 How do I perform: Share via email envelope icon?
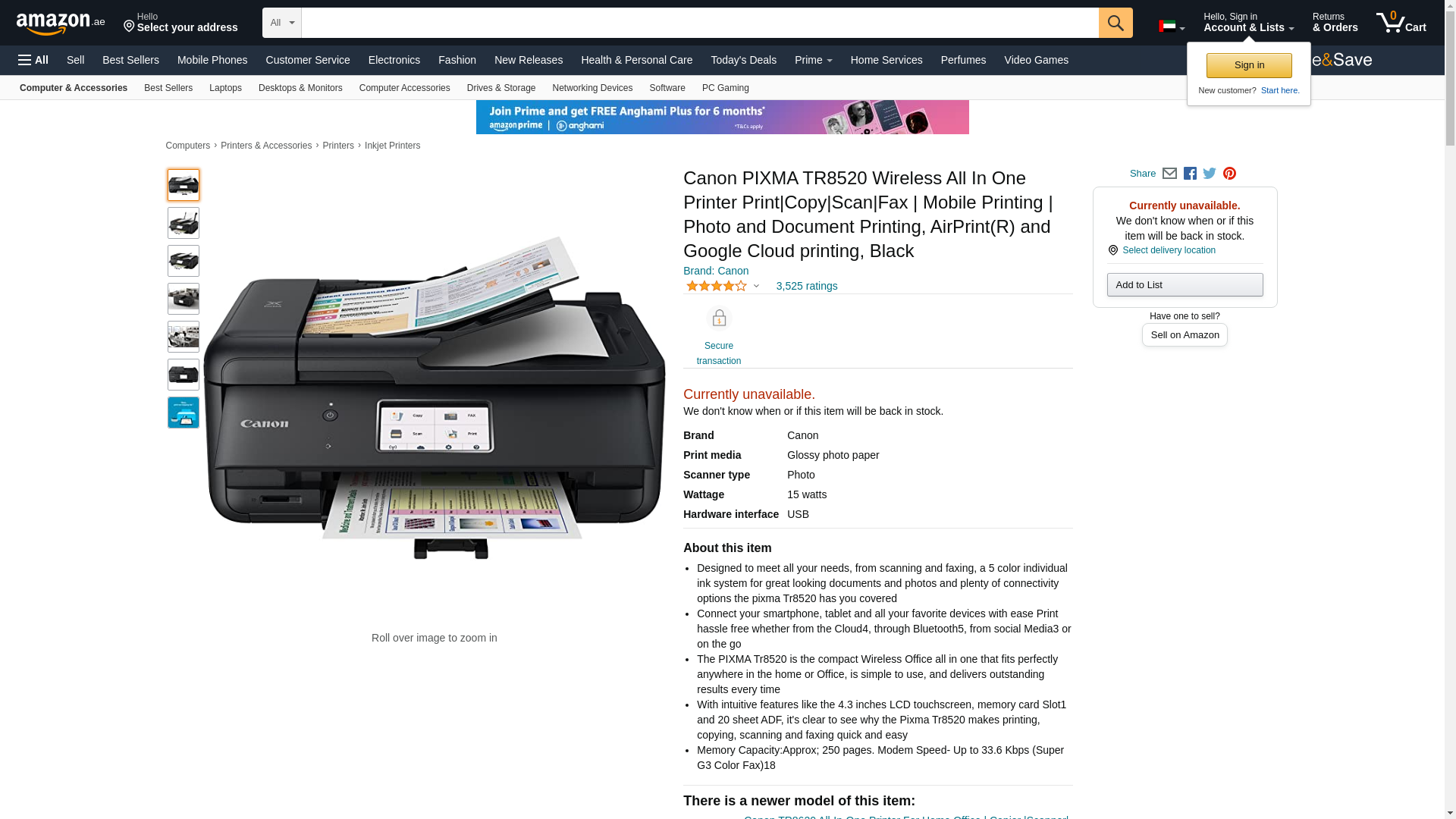click(1169, 174)
